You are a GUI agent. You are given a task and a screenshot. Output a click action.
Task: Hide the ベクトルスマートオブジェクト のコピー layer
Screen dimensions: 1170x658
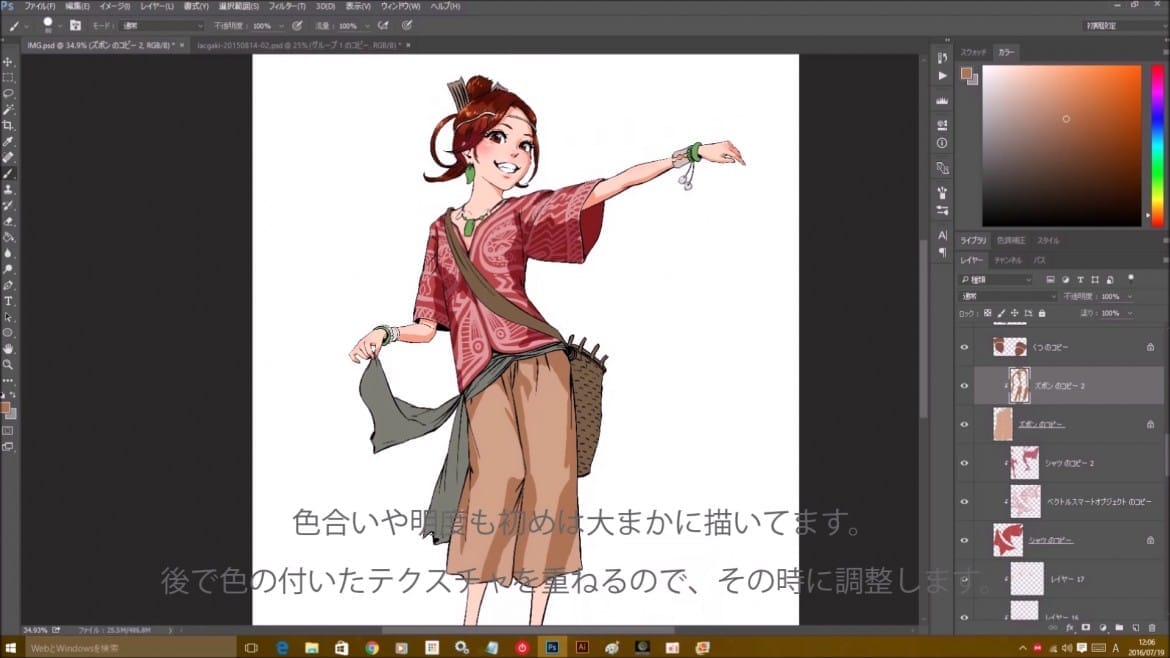964,501
